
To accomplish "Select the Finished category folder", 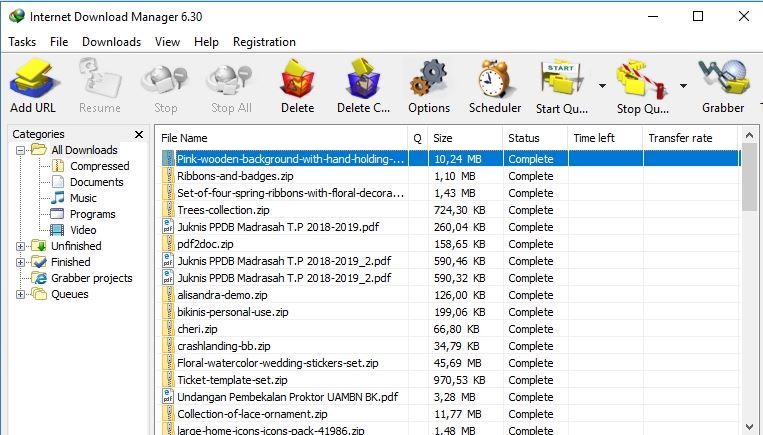I will coord(71,262).
